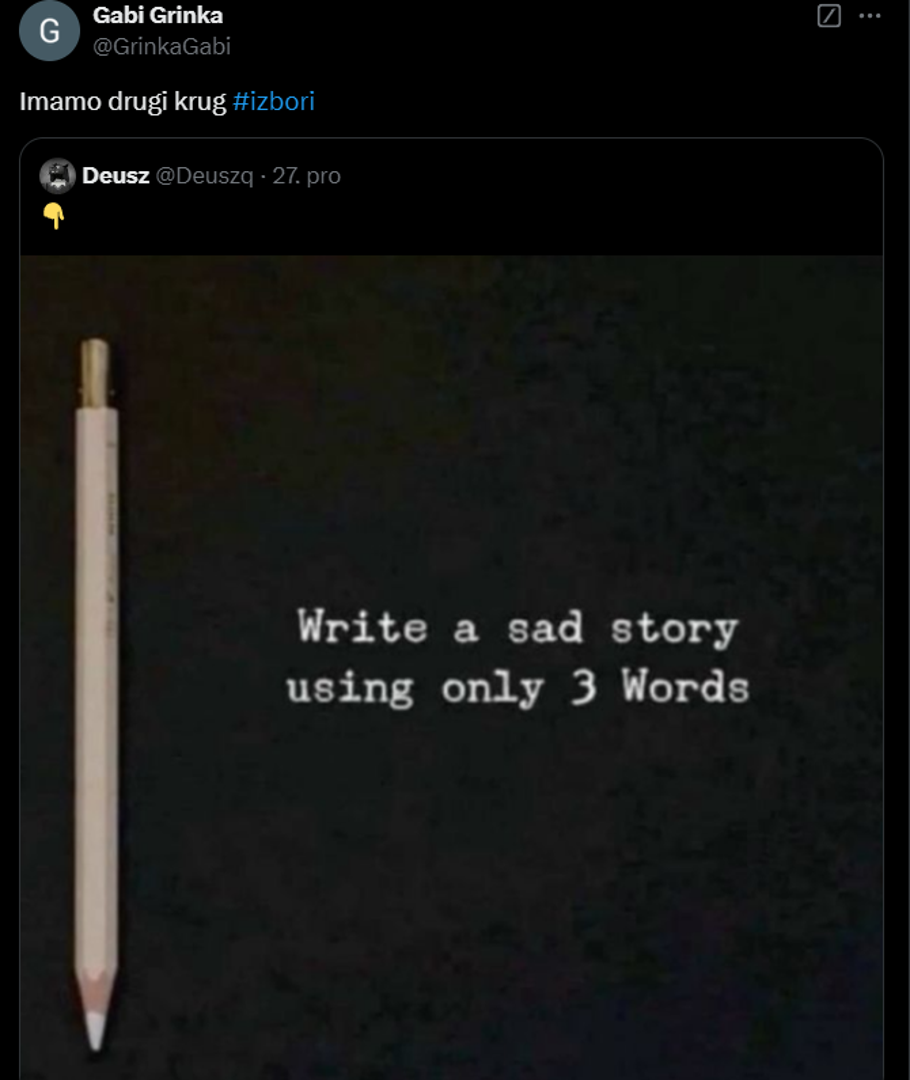Click the dark area below the image text
910x1080 pixels.
517,880
